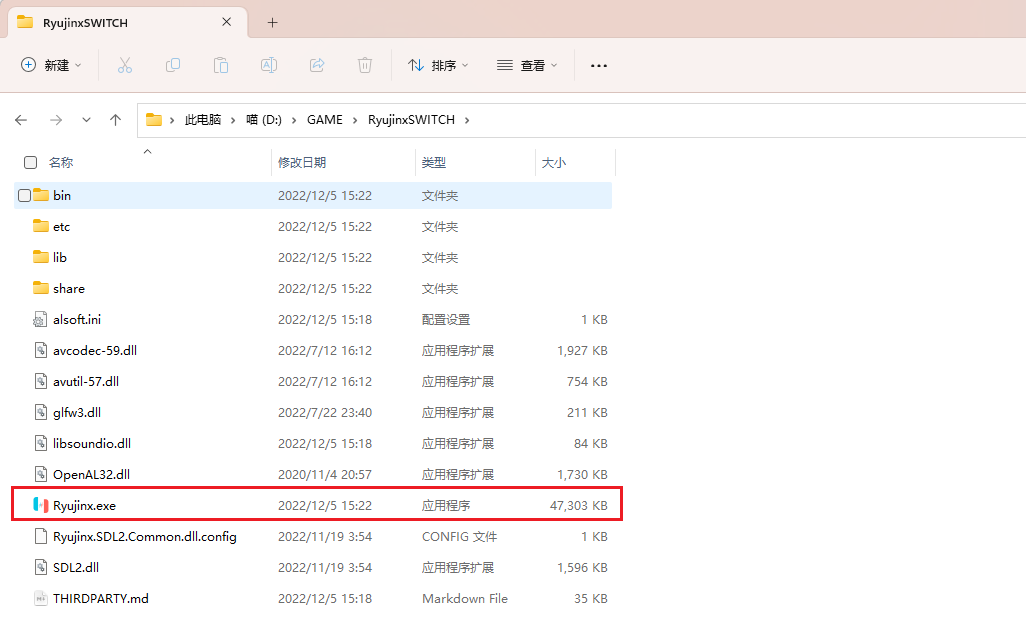The image size is (1026, 620).
Task: Go back with the left arrow
Action: (x=21, y=120)
